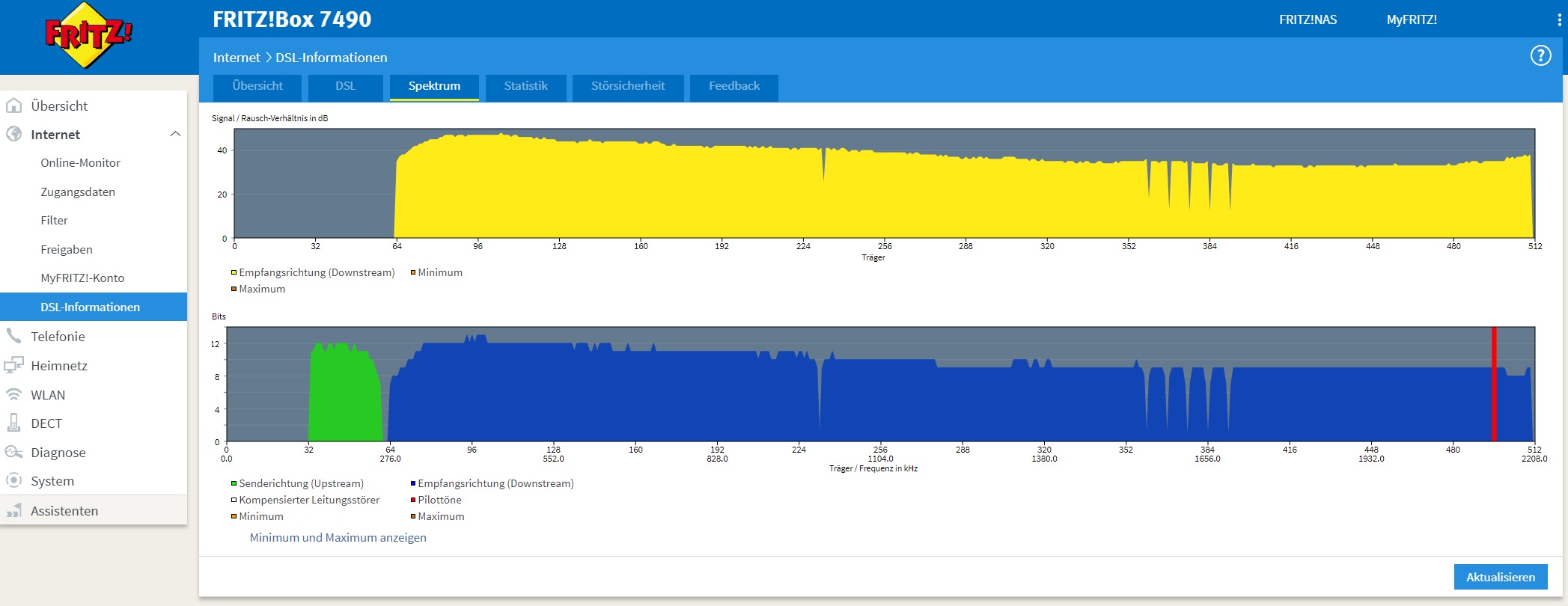1568x606 pixels.
Task: Select DSL-Informationen in sidebar
Action: (x=94, y=307)
